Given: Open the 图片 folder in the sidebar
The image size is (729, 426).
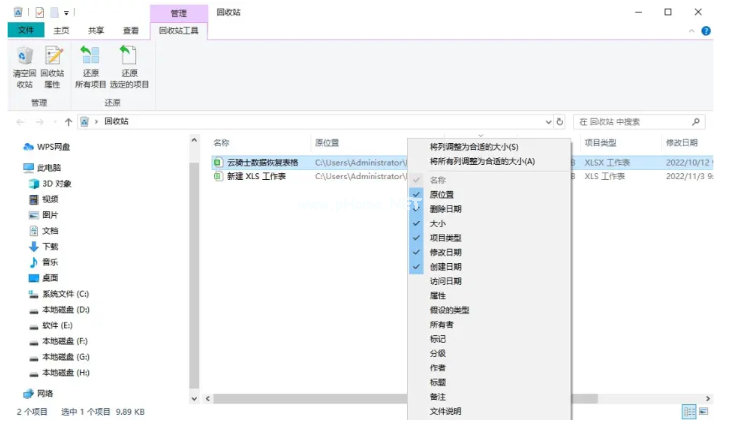Looking at the screenshot, I should [44, 215].
